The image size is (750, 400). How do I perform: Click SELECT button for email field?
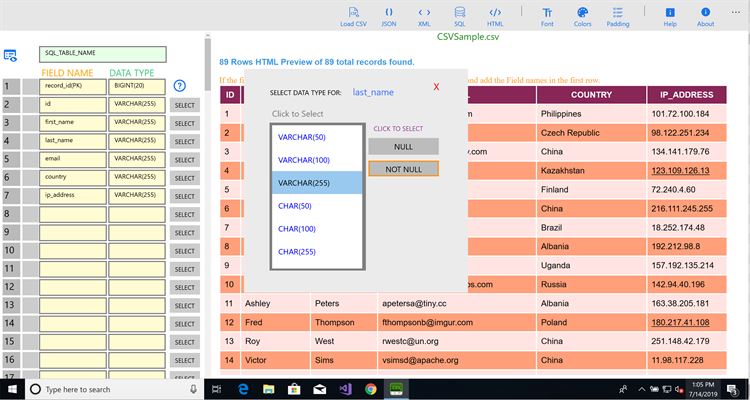point(185,160)
